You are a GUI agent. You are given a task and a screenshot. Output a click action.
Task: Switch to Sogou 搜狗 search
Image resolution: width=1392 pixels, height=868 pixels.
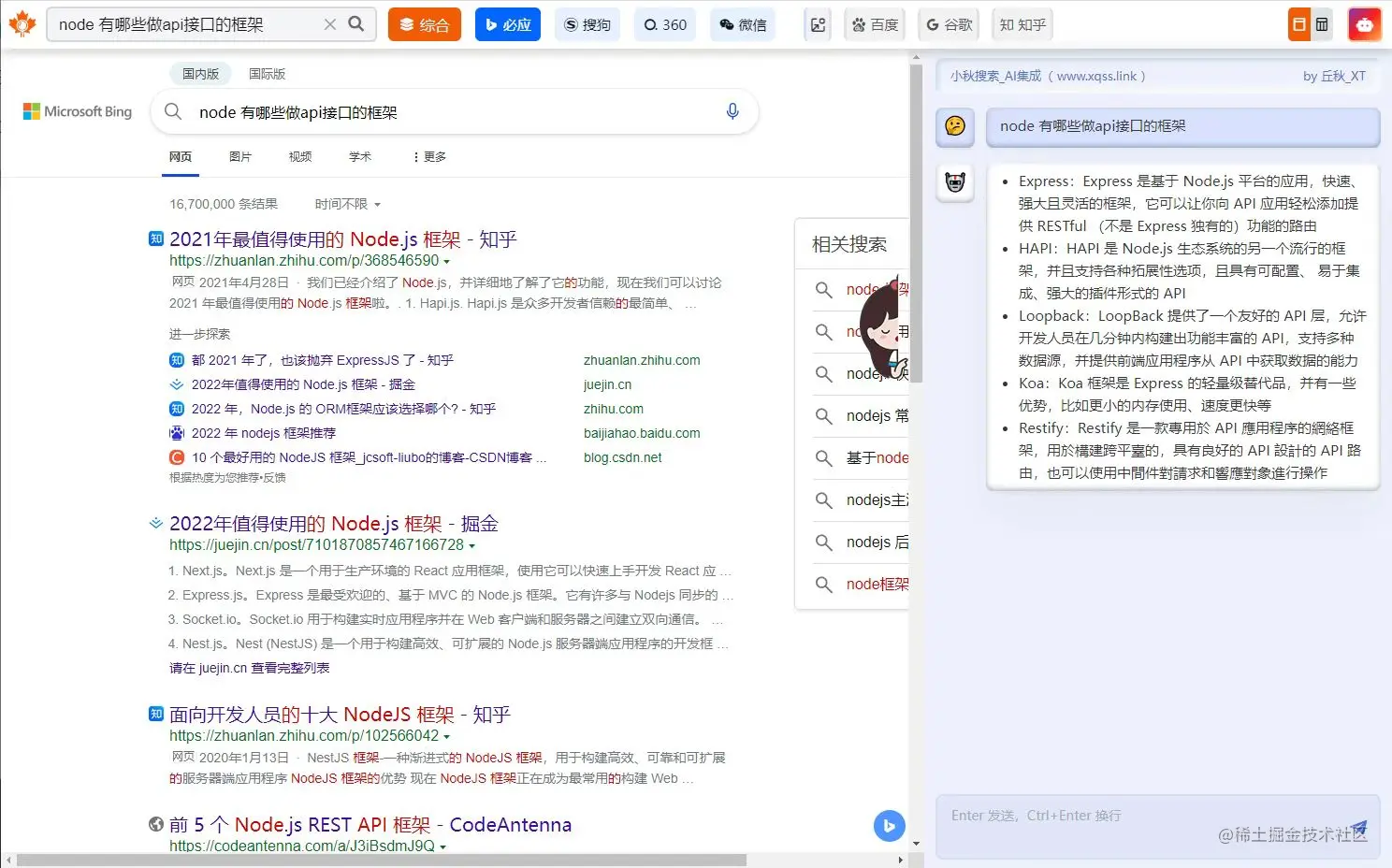click(587, 24)
